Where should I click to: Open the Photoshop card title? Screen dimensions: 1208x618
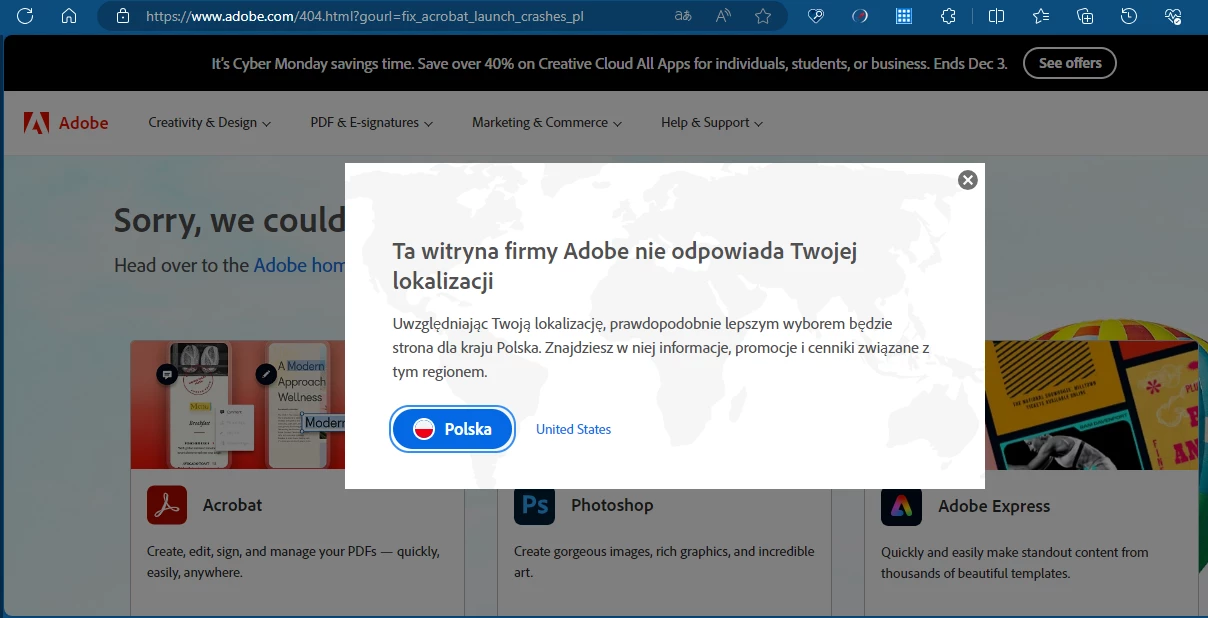tap(612, 505)
